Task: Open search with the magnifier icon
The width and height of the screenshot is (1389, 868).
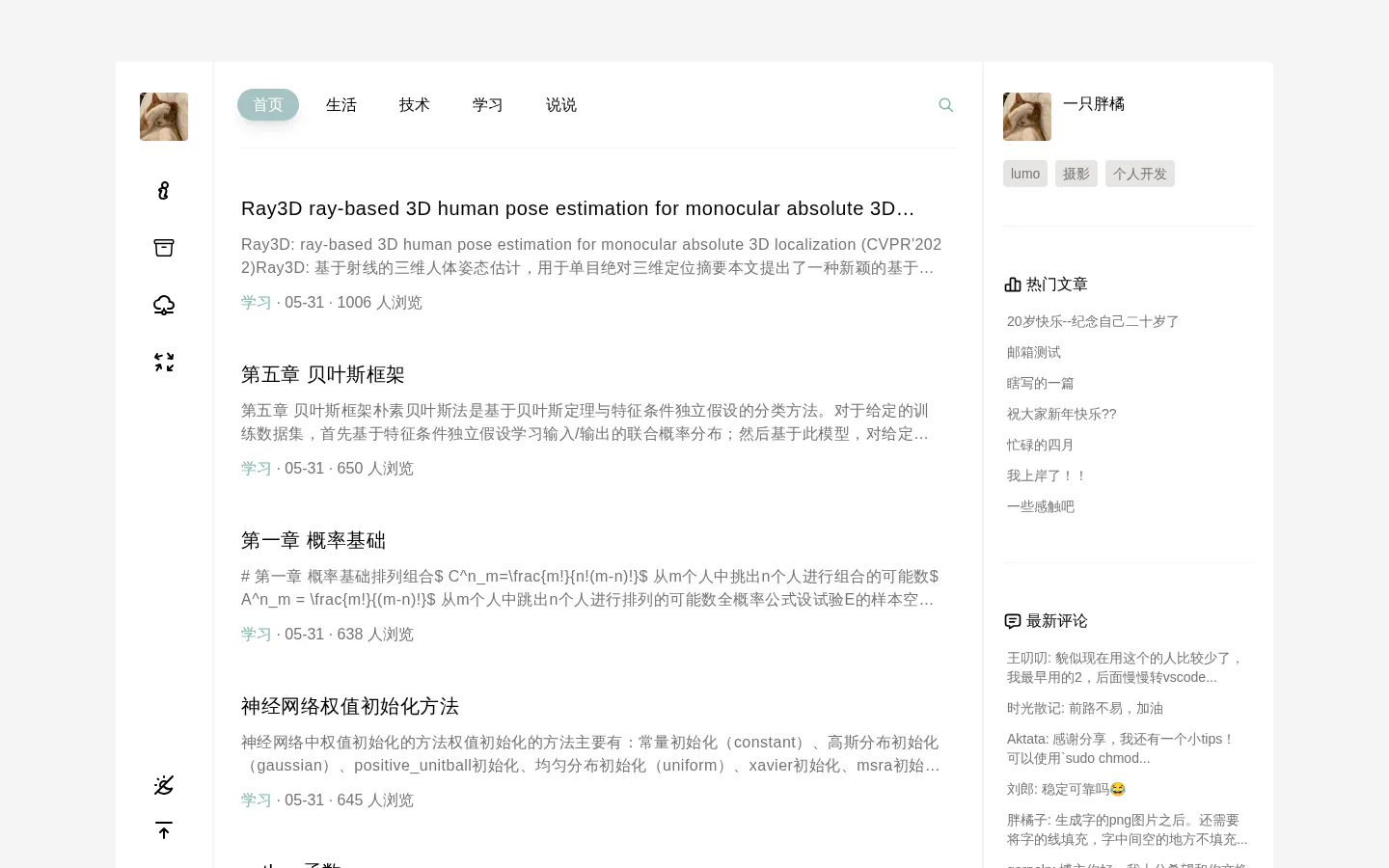Action: point(946,105)
